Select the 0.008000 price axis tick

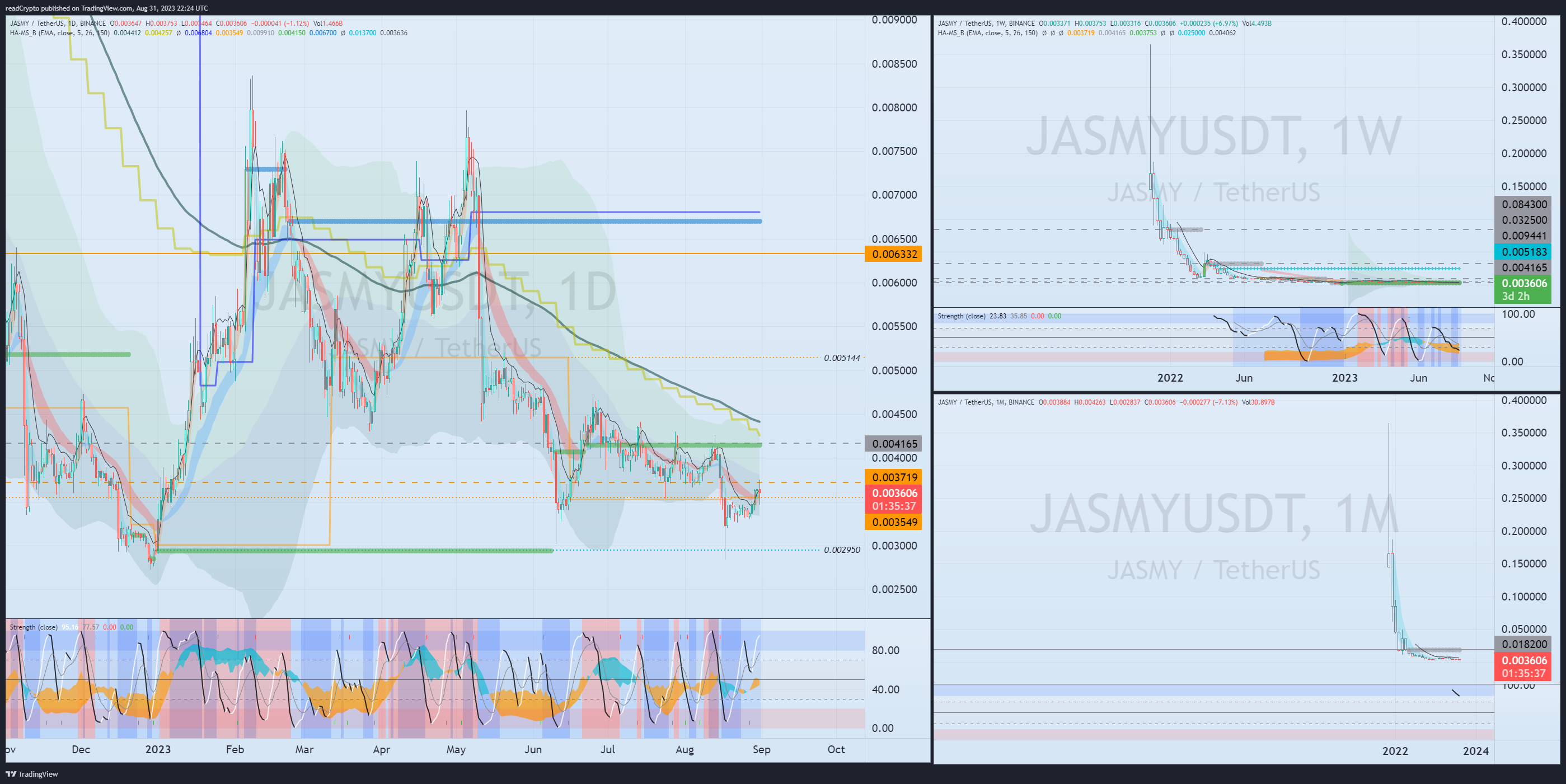coord(894,107)
